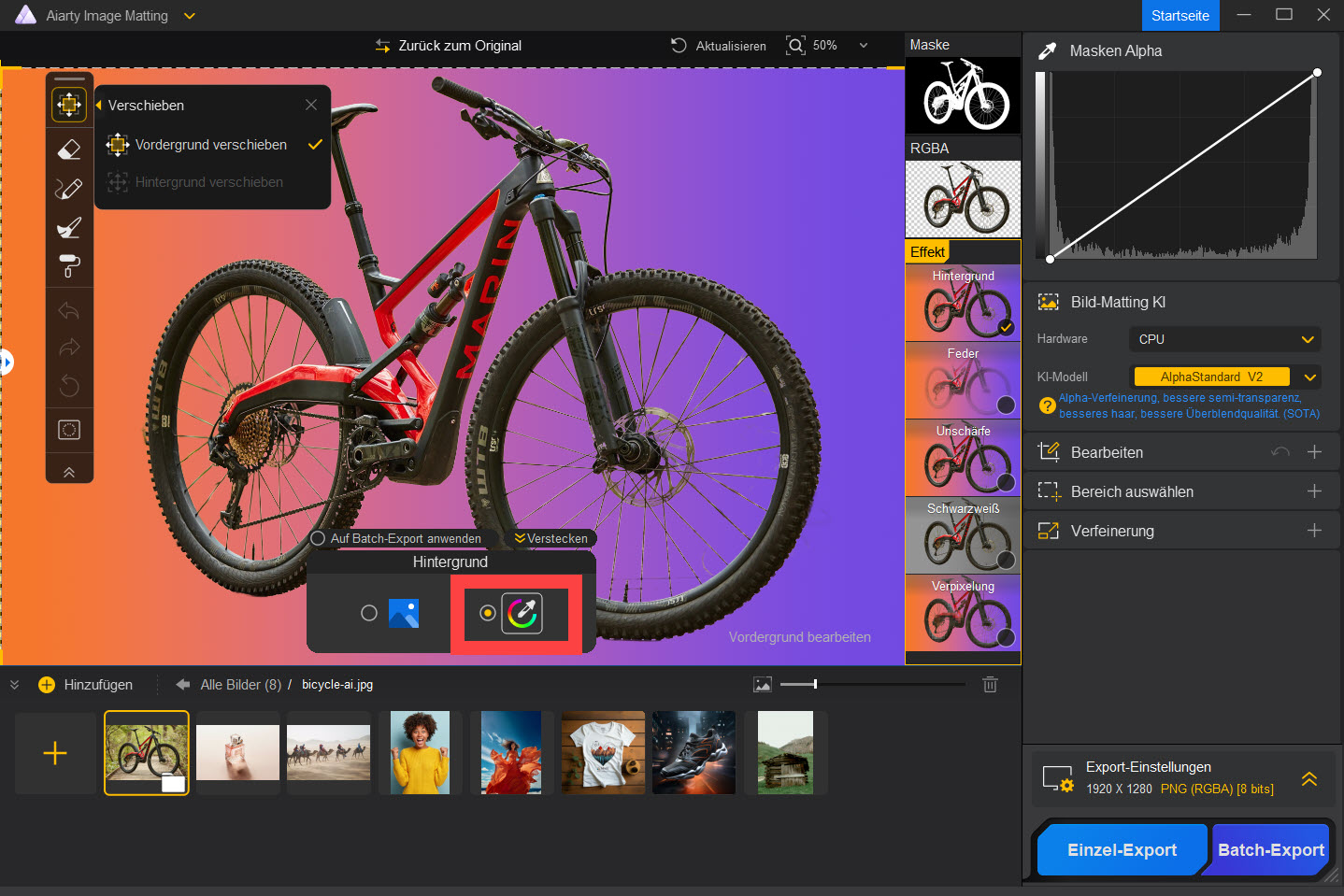
Task: Switch to the Effekt tab
Action: (x=927, y=251)
